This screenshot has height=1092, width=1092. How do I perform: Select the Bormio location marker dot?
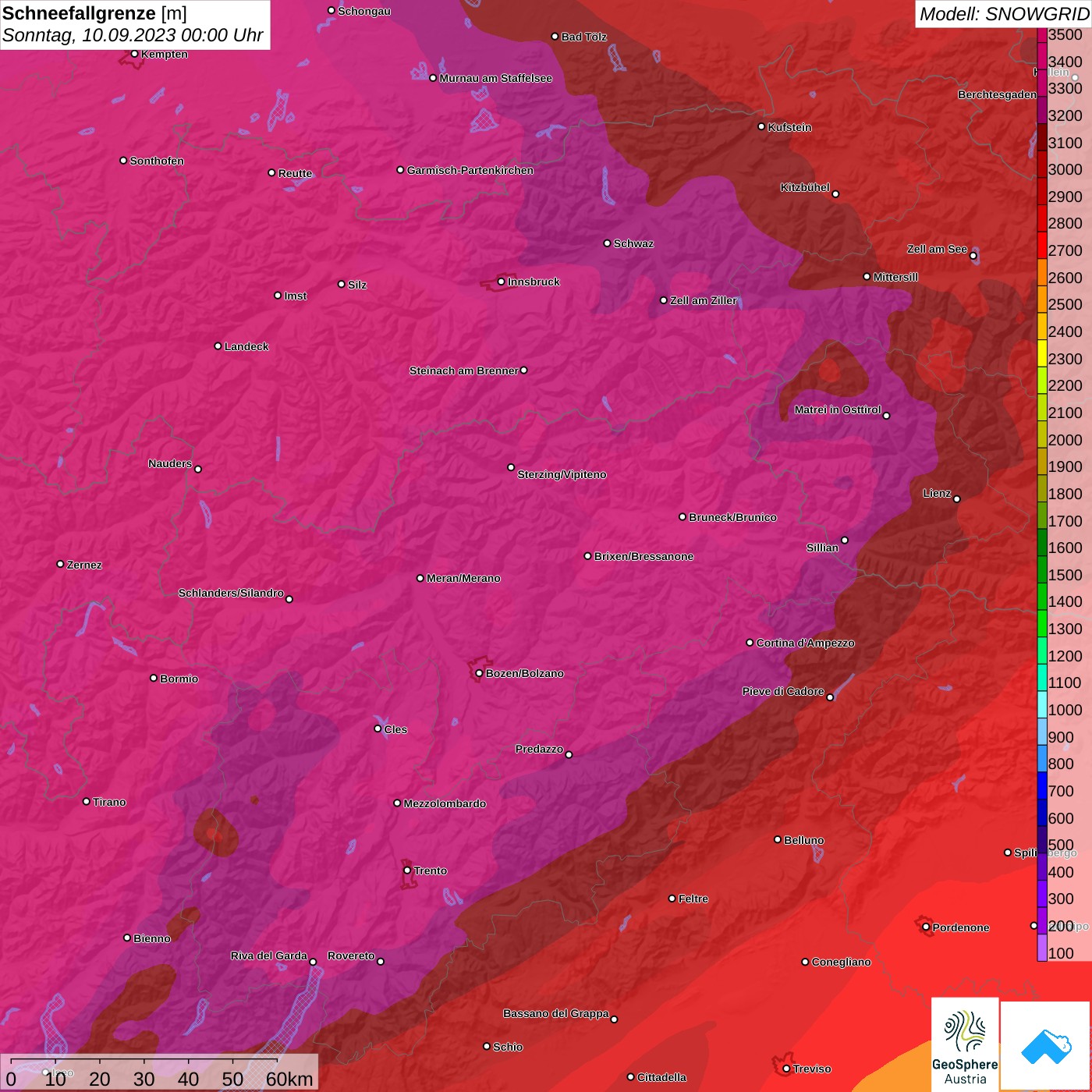coord(154,678)
